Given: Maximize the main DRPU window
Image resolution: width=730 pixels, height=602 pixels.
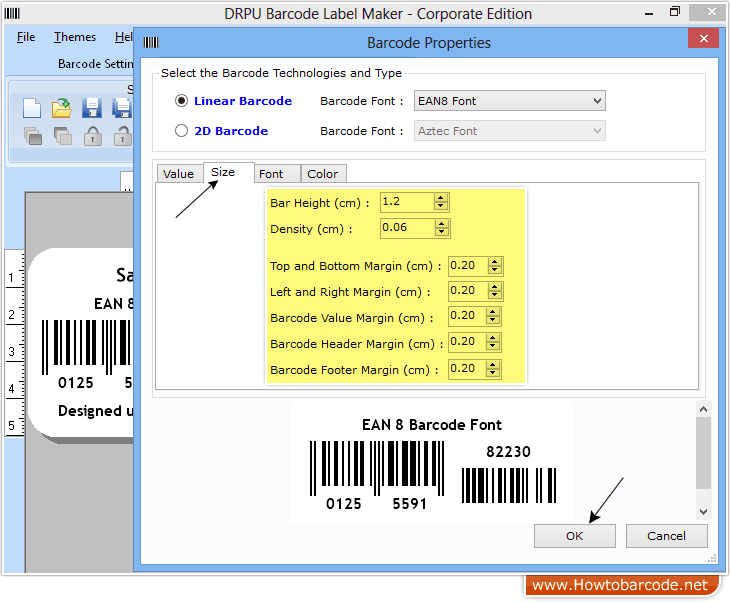Looking at the screenshot, I should 675,12.
